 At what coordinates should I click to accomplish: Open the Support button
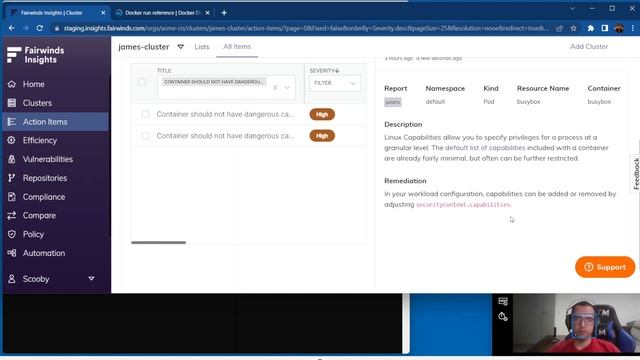(x=605, y=267)
